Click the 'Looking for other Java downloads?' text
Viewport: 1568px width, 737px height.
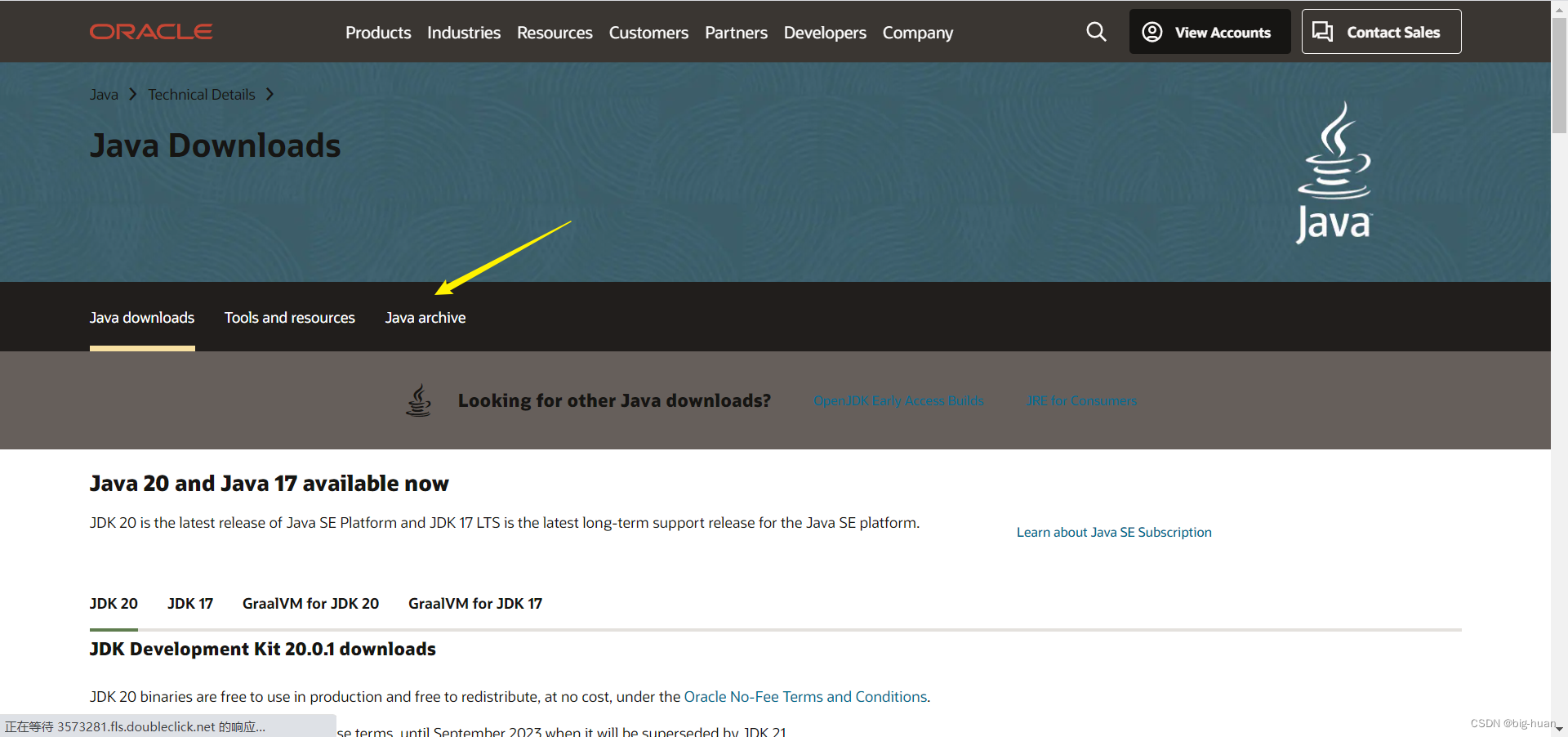coord(614,400)
